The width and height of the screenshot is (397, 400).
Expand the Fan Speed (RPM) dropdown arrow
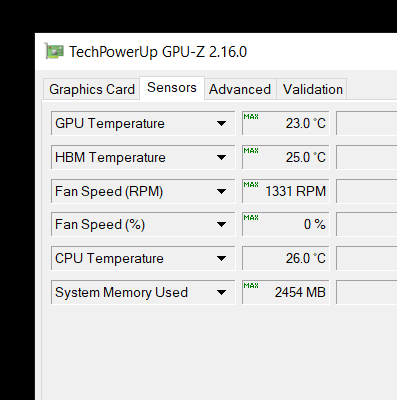click(221, 191)
